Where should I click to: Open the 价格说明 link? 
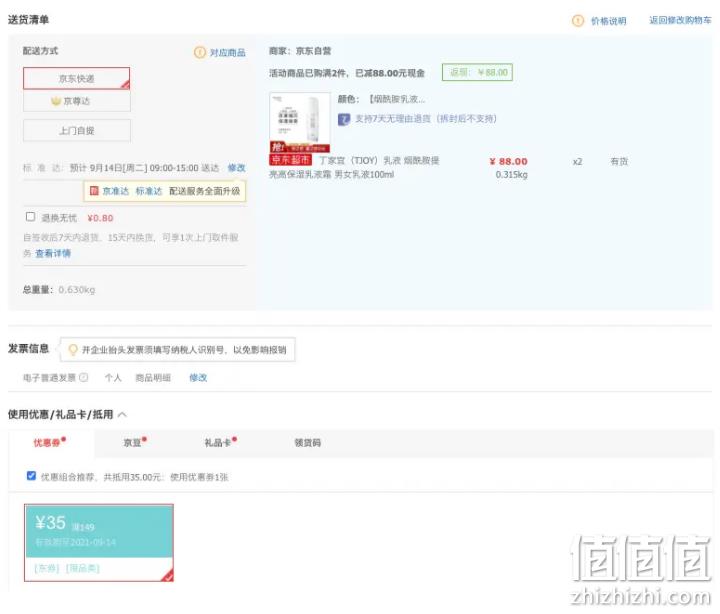(x=608, y=21)
